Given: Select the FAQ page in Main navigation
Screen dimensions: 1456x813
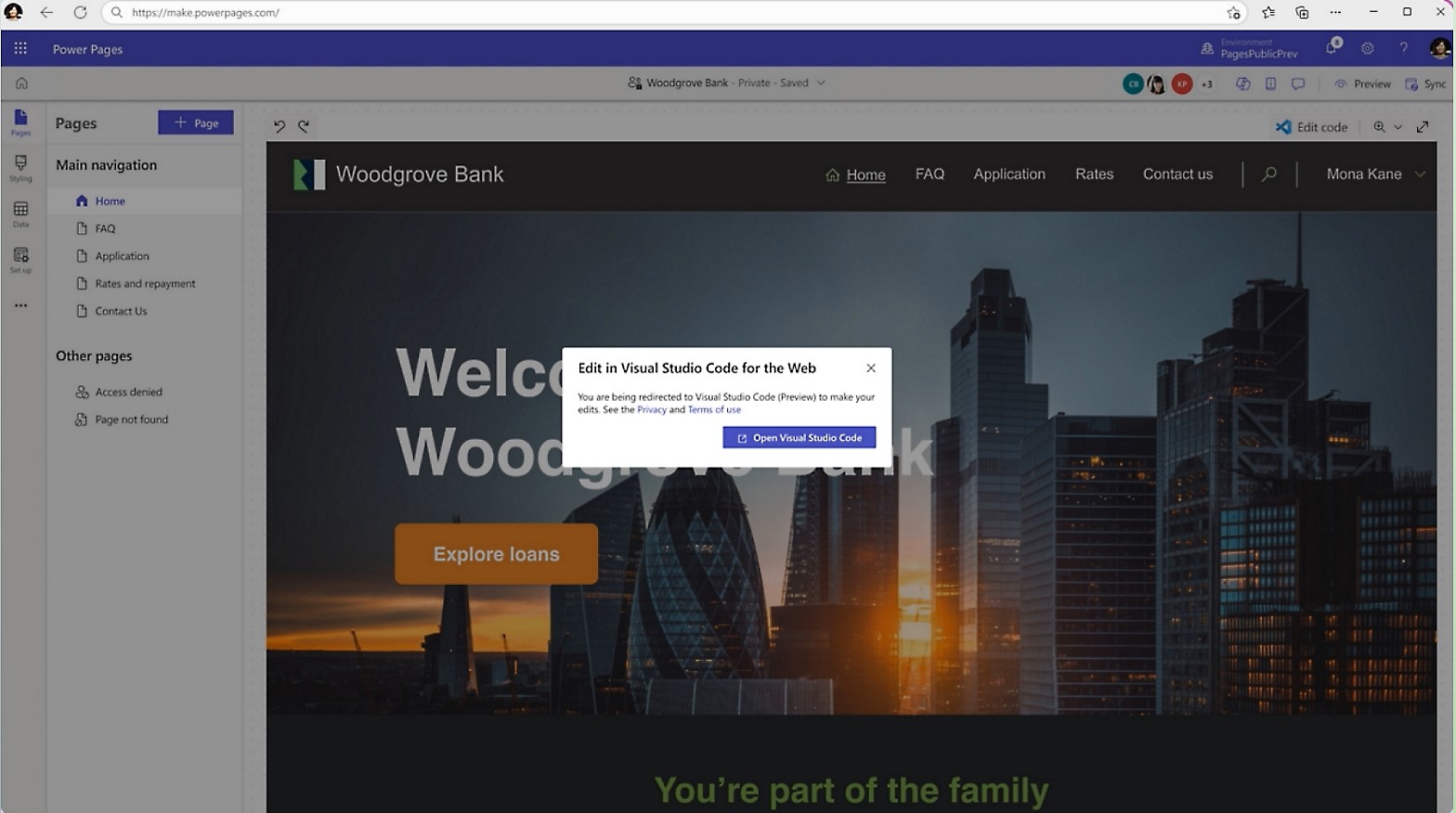Looking at the screenshot, I should click(105, 228).
